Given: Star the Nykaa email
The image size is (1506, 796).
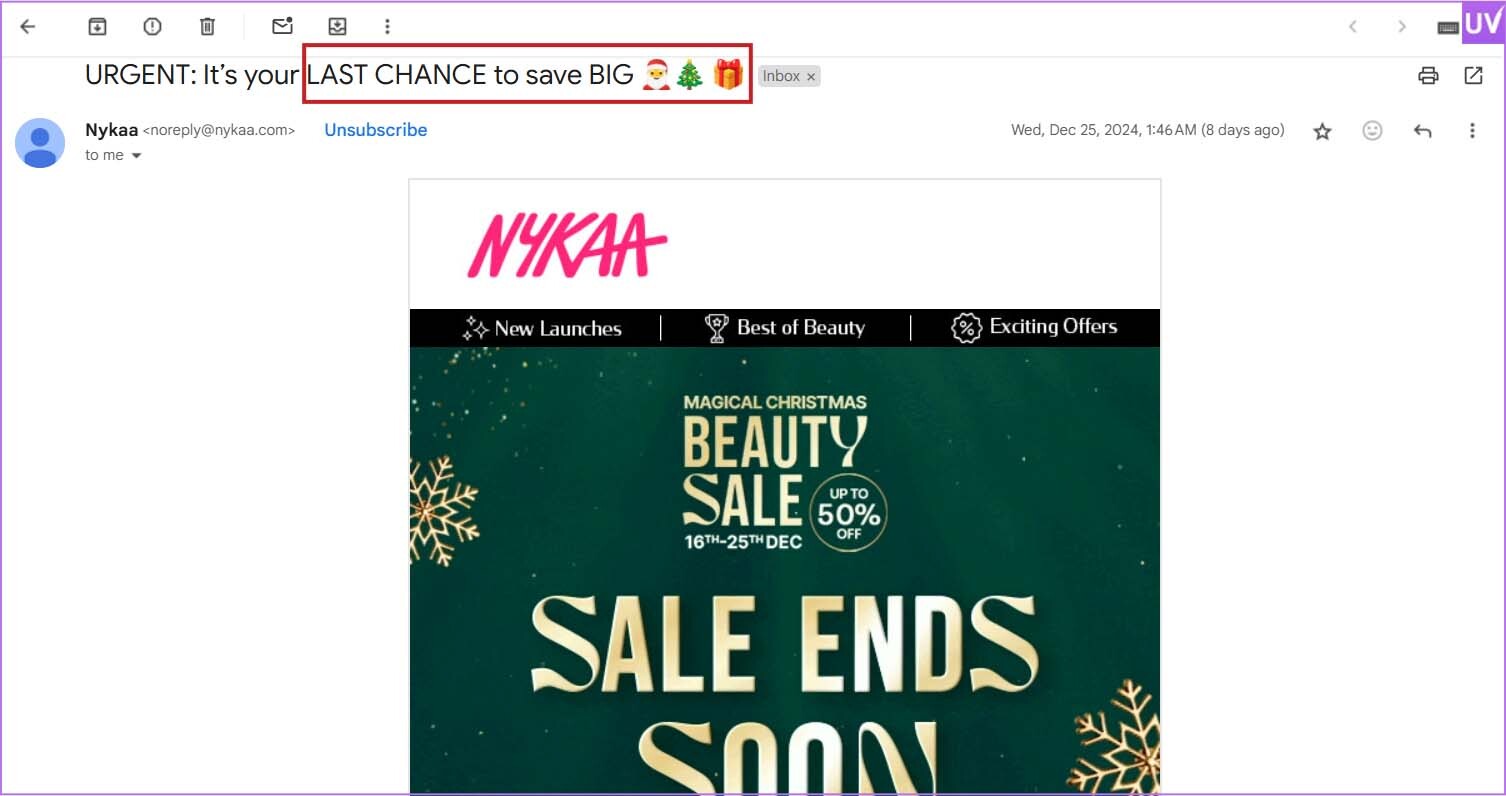Looking at the screenshot, I should coord(1322,131).
